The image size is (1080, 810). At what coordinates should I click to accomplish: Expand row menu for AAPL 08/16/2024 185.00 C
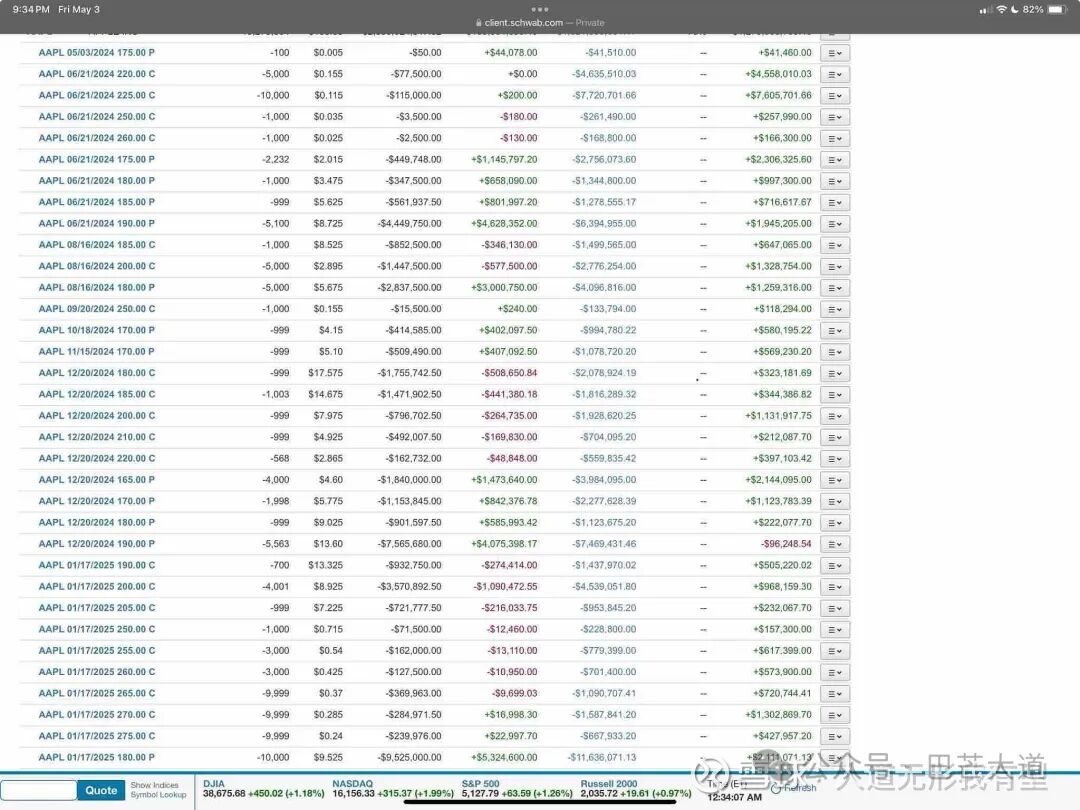coord(835,245)
